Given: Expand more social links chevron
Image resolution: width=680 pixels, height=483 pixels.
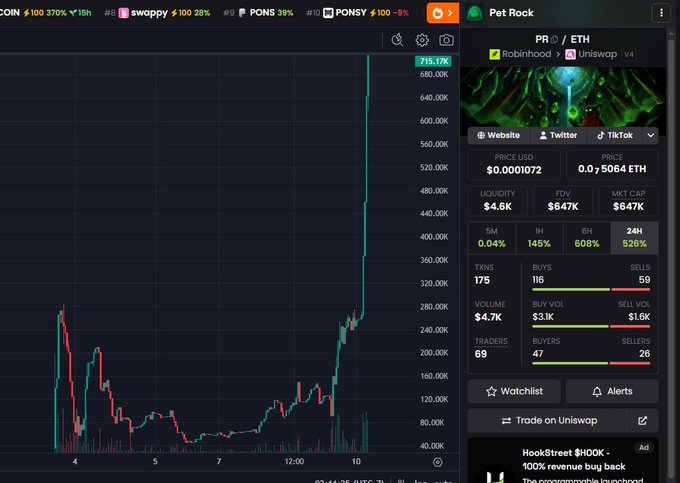Looking at the screenshot, I should (651, 135).
